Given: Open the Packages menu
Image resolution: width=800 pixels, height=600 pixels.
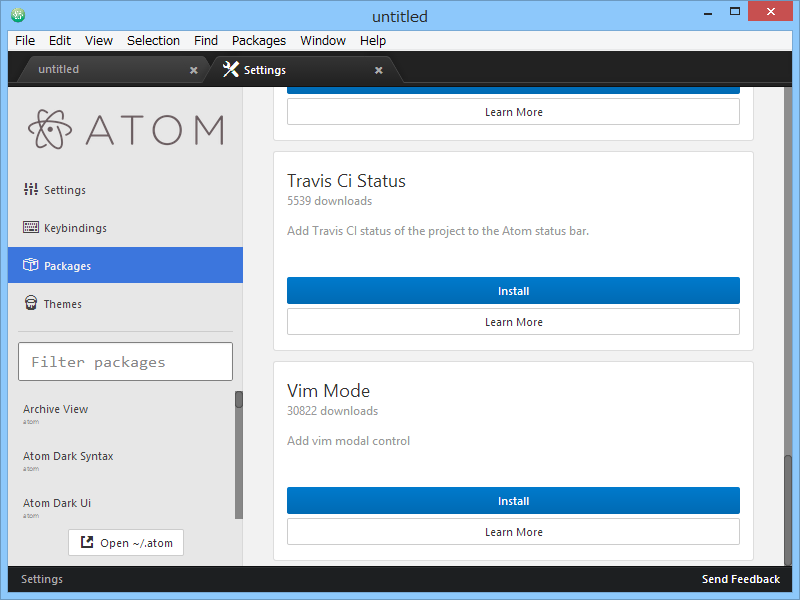Looking at the screenshot, I should (259, 41).
